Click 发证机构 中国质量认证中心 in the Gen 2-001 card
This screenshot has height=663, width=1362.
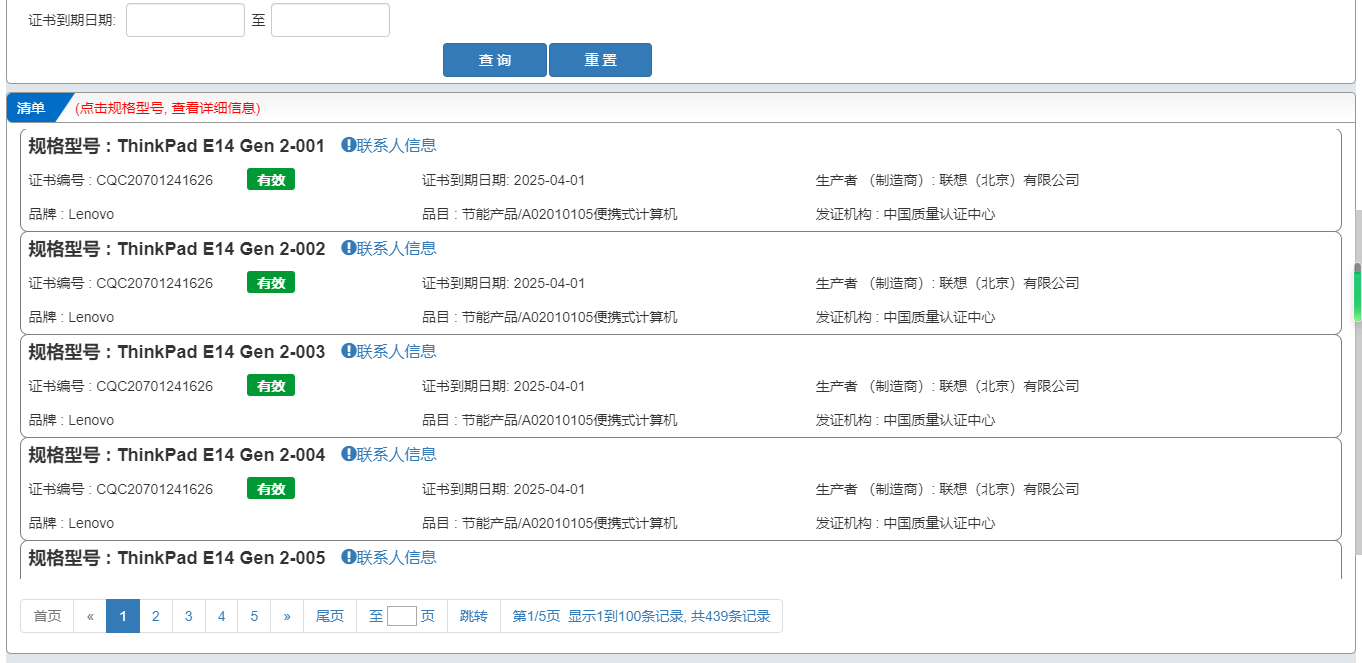click(x=906, y=215)
